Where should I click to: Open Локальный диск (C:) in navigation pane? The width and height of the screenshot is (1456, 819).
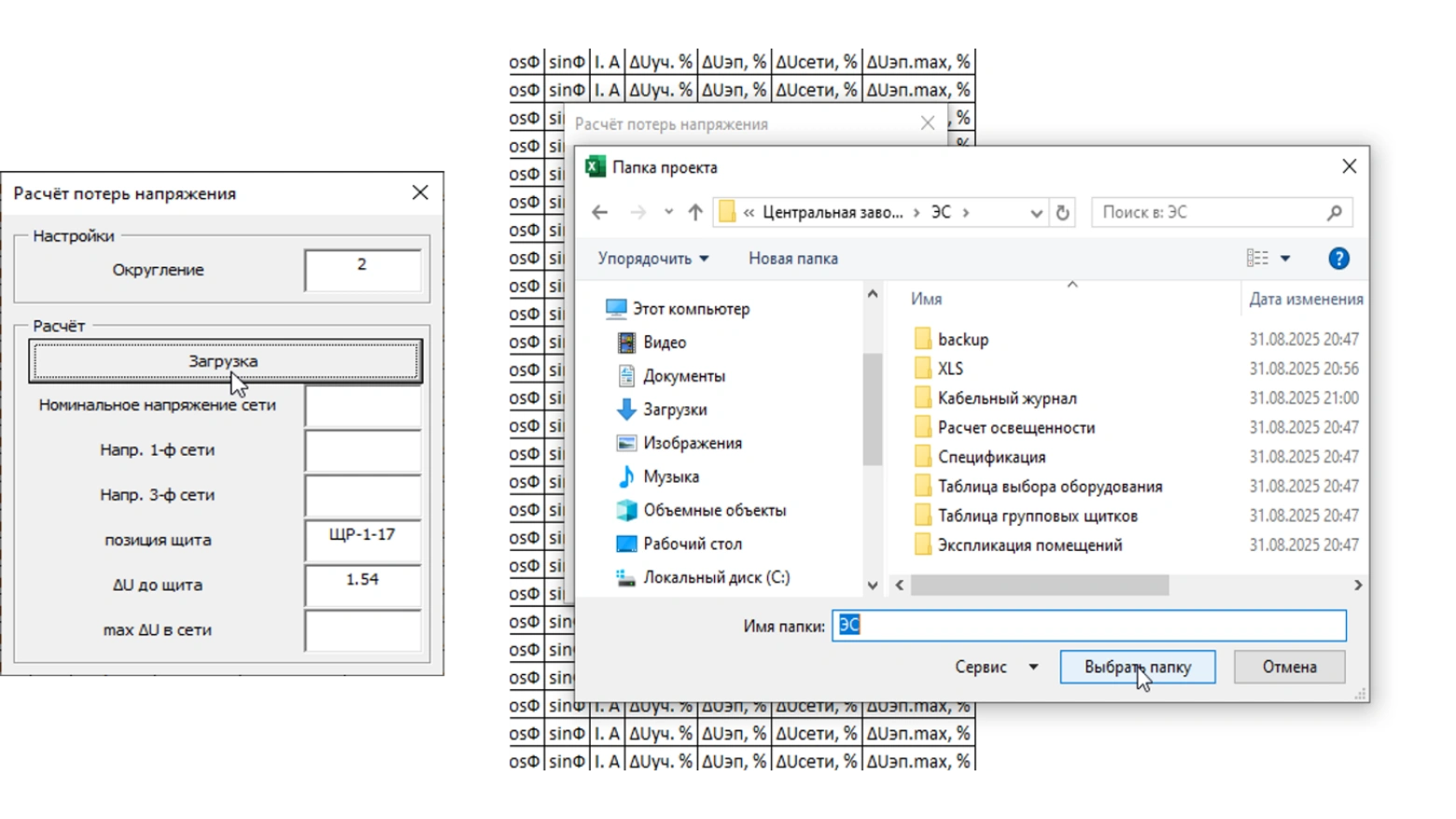[716, 578]
